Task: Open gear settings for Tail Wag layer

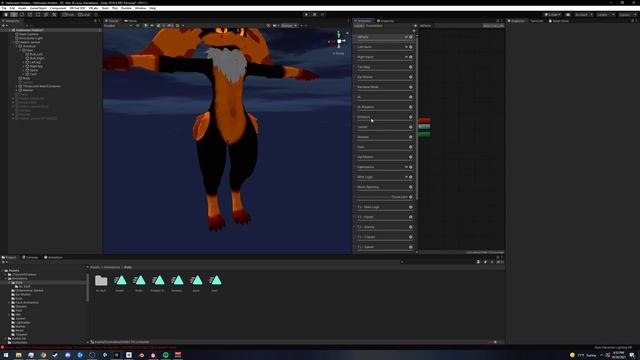Action: pos(411,67)
